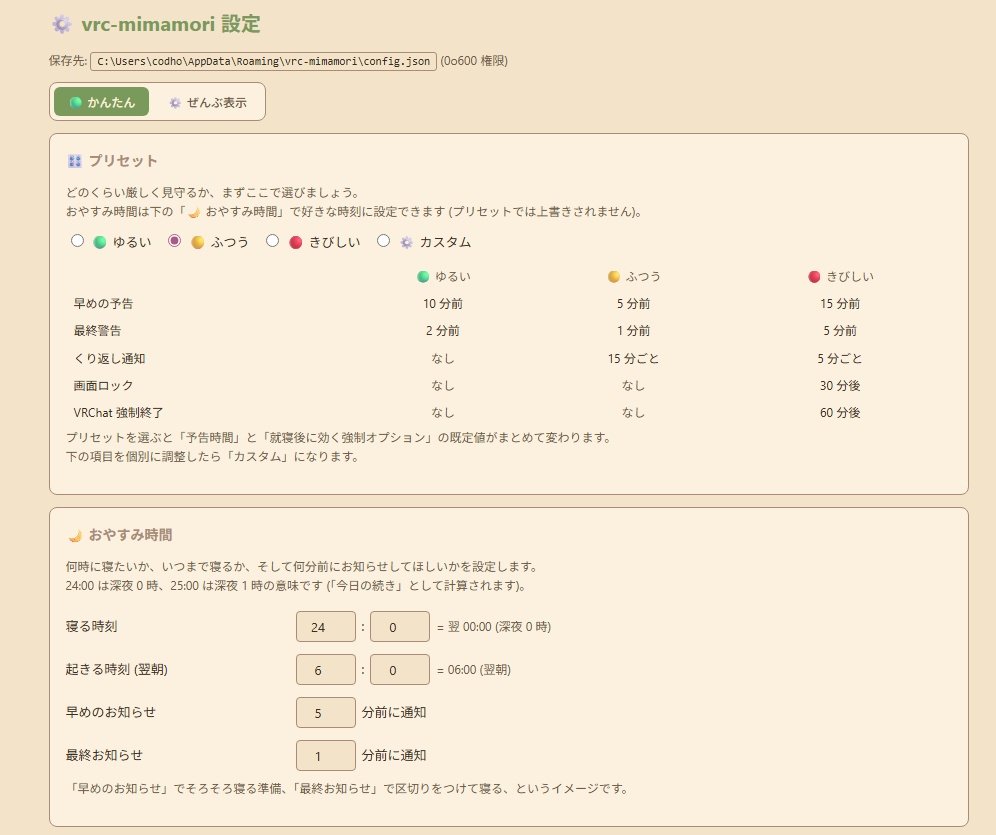Click the 起きる時刻 minute input showing 0
The height and width of the screenshot is (835, 996).
click(x=399, y=669)
